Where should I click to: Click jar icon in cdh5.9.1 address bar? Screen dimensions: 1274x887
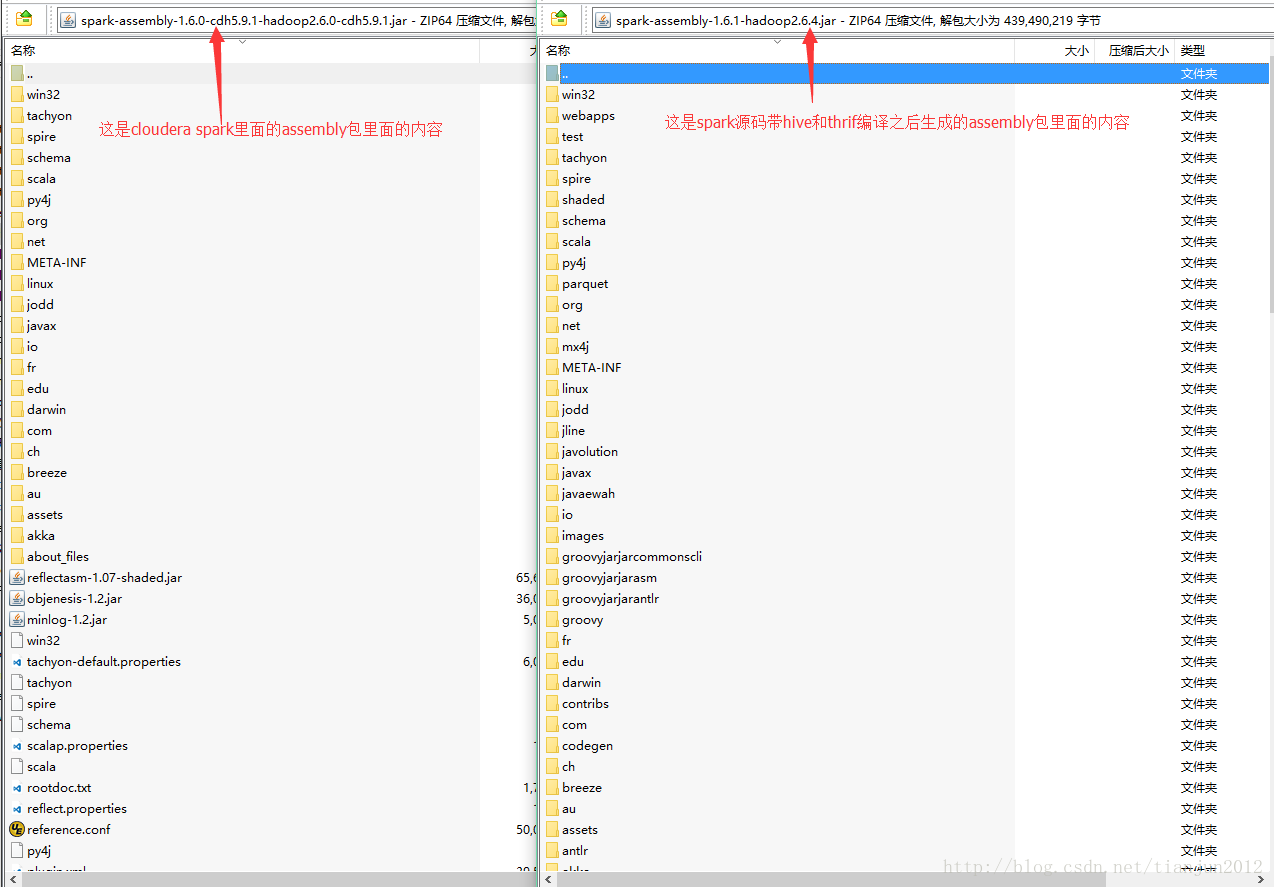tap(68, 19)
